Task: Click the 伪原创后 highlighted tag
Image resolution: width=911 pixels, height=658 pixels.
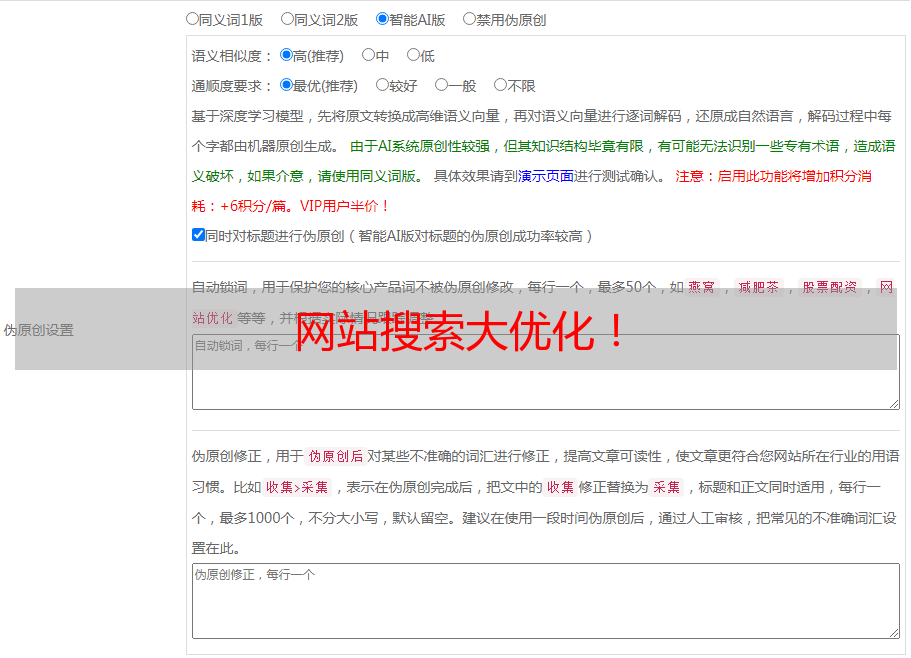Action: [335, 457]
